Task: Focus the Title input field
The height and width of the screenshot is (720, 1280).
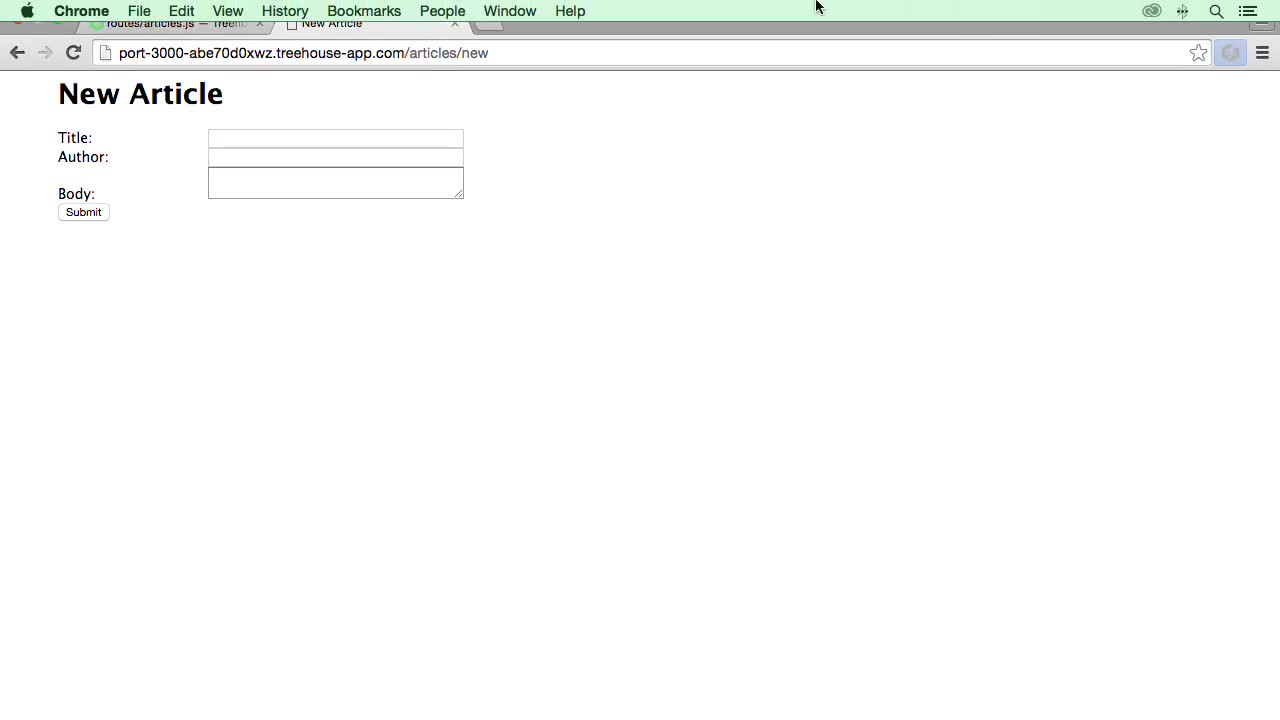Action: click(x=336, y=138)
